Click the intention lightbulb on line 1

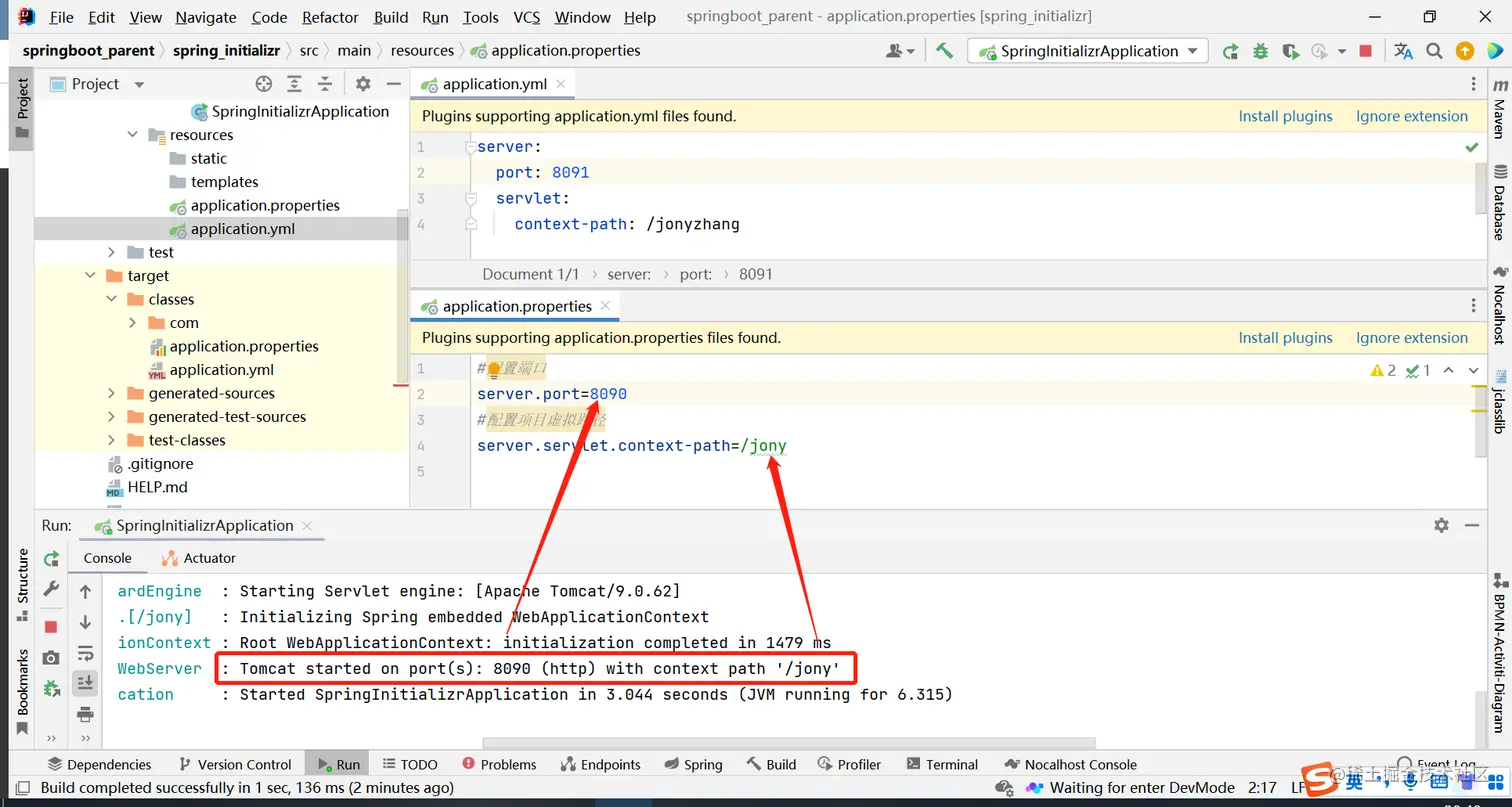pyautogui.click(x=493, y=369)
